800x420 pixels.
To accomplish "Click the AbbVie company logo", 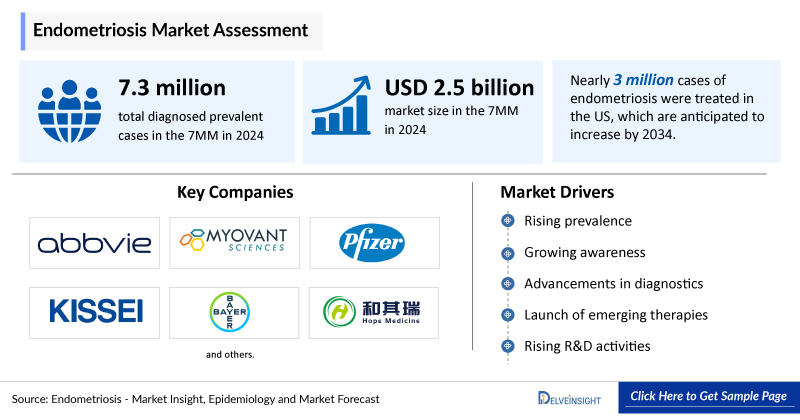I will pos(94,243).
